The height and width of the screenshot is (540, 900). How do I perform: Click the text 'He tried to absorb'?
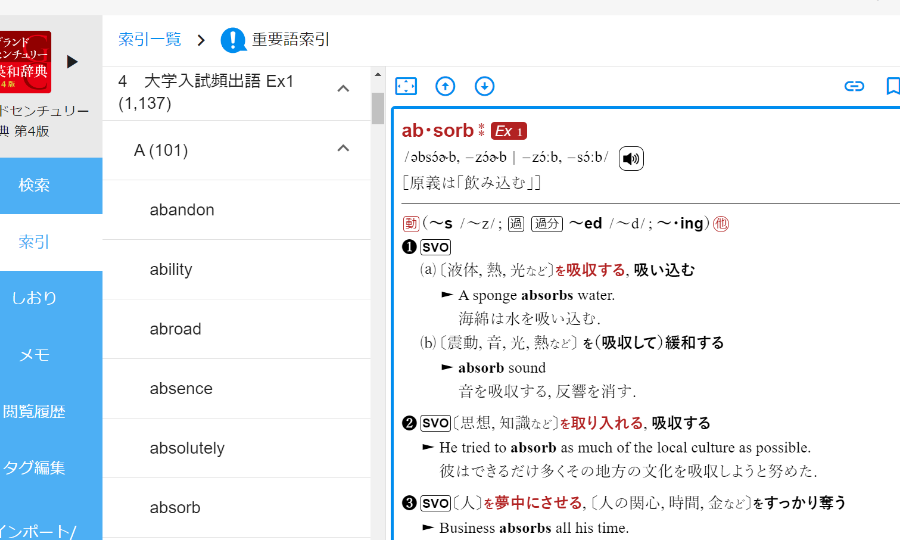click(x=498, y=448)
